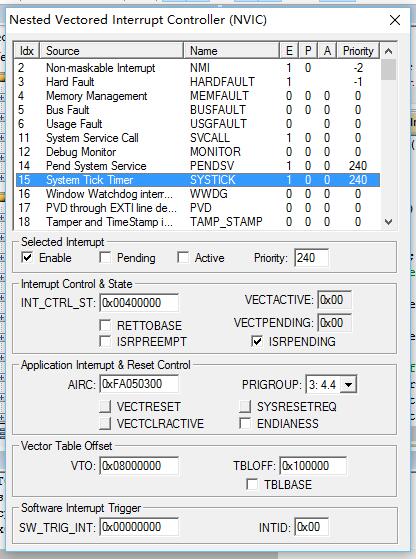This screenshot has height=559, width=416.
Task: Click the NMI name cell
Action: [x=200, y=68]
